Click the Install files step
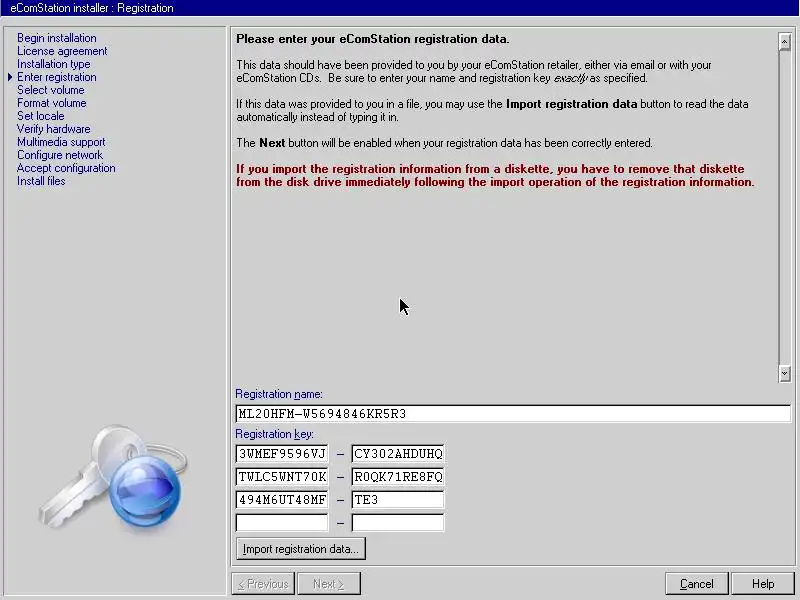Screen dimensions: 800x600 [41, 181]
